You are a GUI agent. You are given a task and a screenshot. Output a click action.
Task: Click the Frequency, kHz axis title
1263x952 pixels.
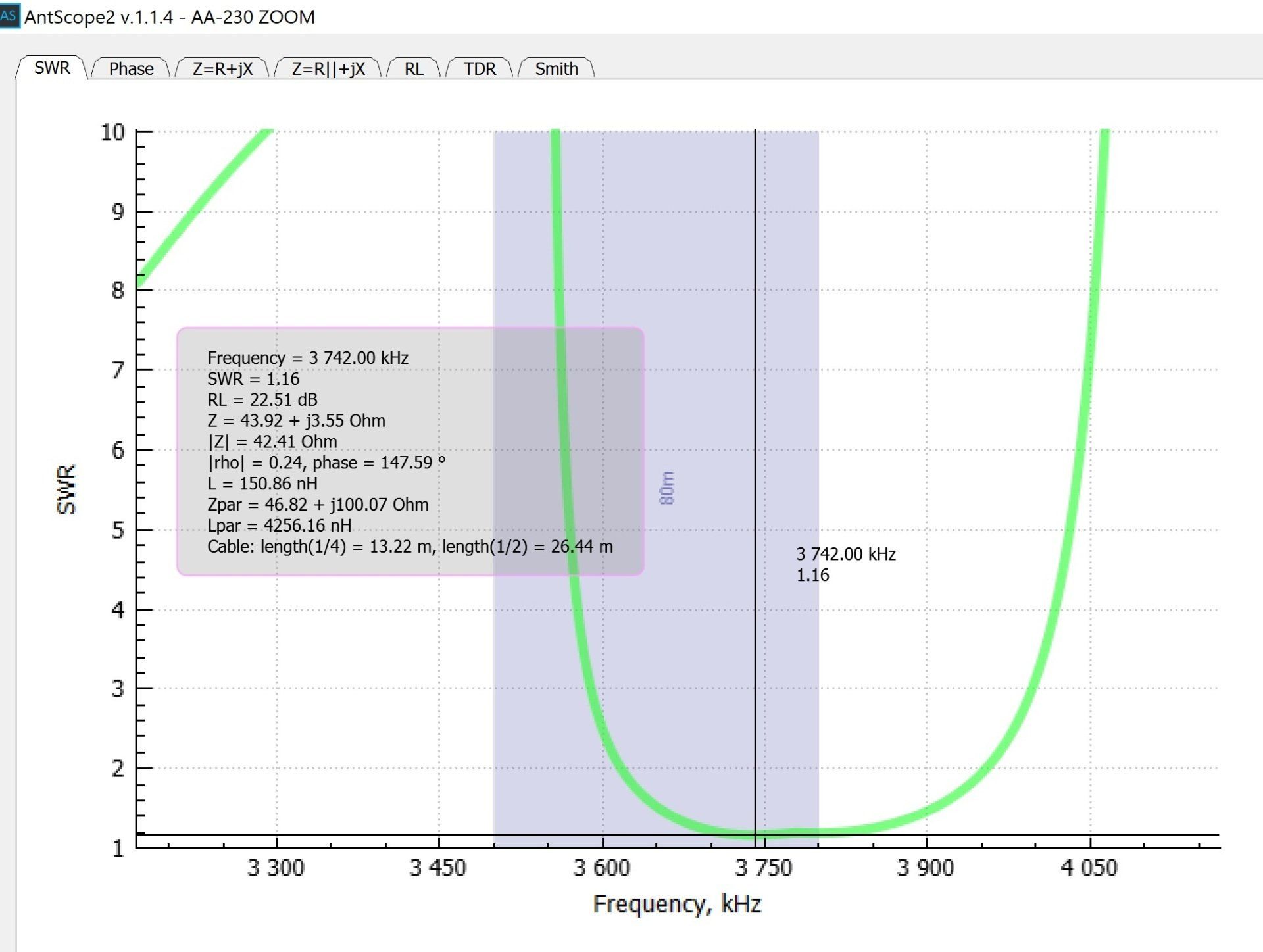677,904
